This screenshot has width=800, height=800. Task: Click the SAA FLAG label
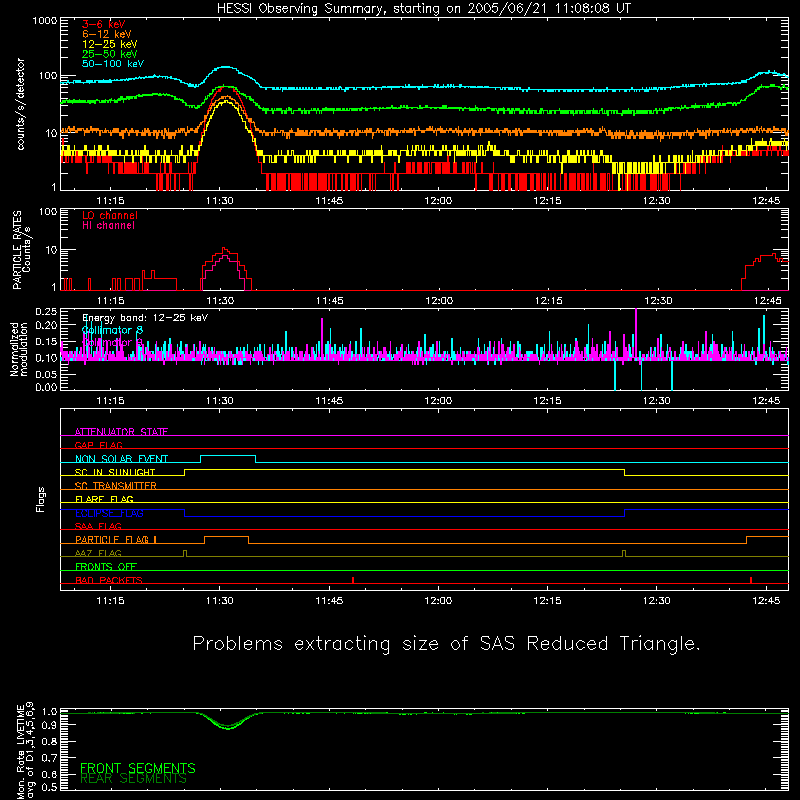98,526
